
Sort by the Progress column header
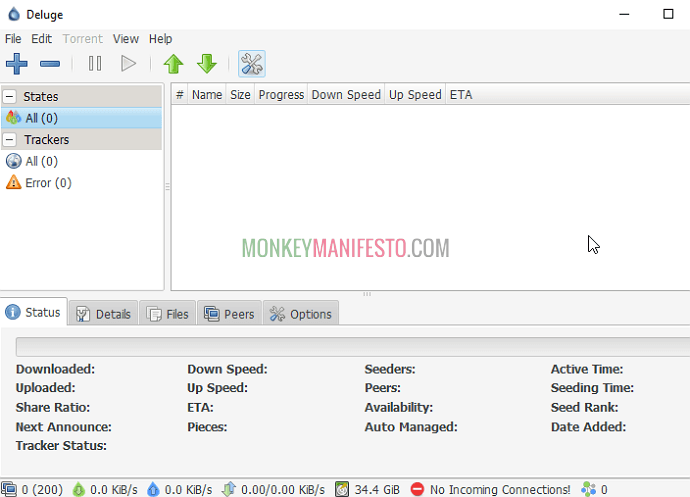click(x=281, y=95)
